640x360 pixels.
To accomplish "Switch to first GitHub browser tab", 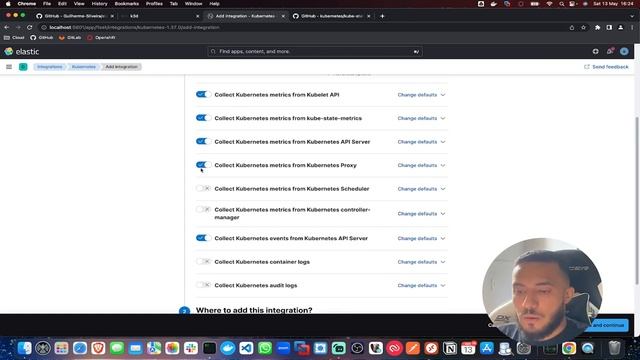I will click(x=75, y=16).
